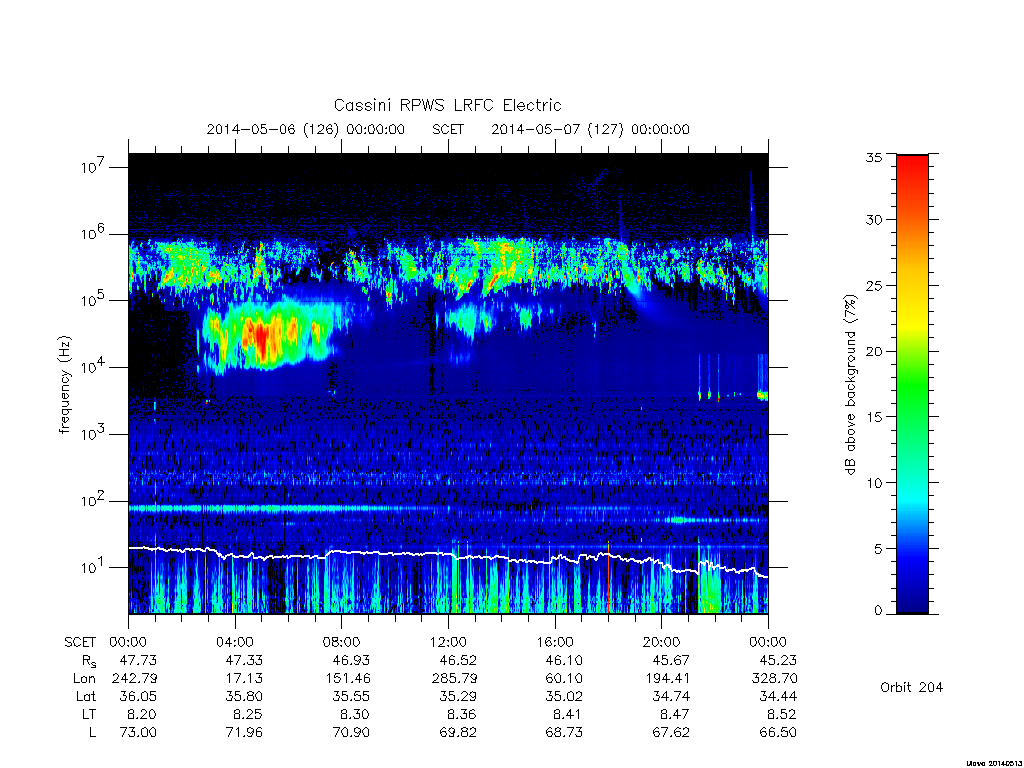
Task: Click Lat value '36.05'
Action: 138,696
